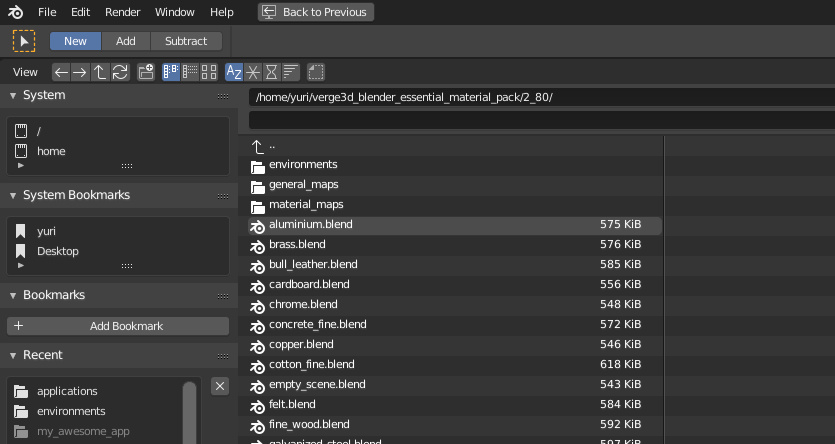Open the Render menu
The width and height of the screenshot is (835, 444).
tap(122, 12)
